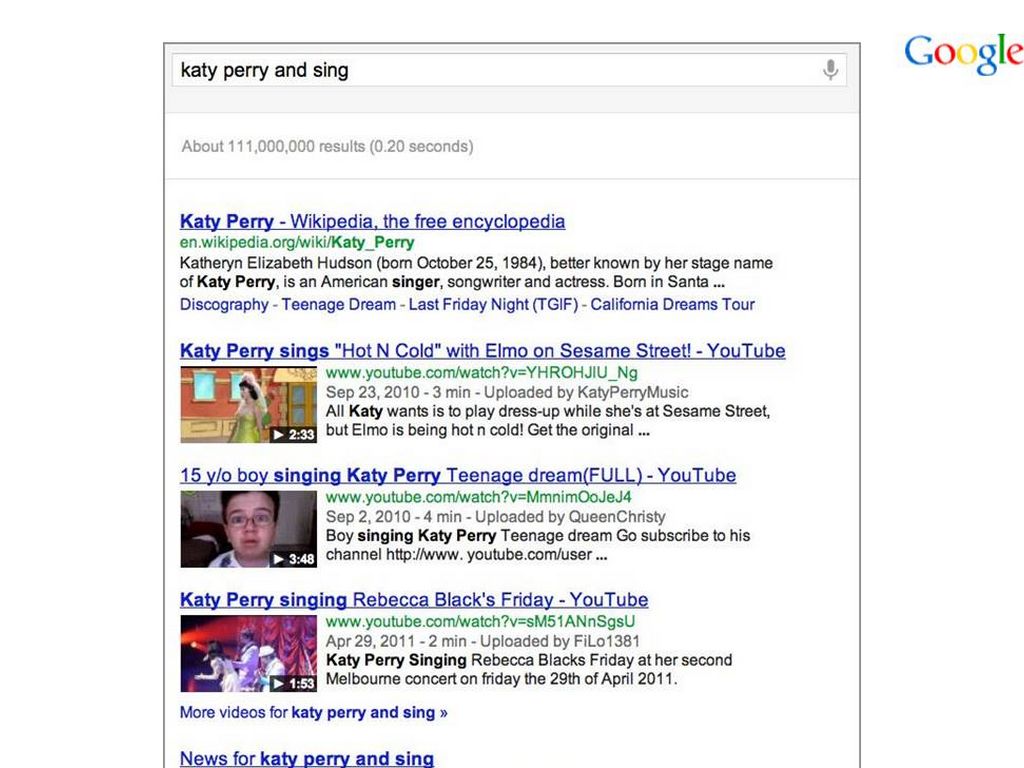Click the microphone voice search icon
The width and height of the screenshot is (1024, 768).
[830, 69]
